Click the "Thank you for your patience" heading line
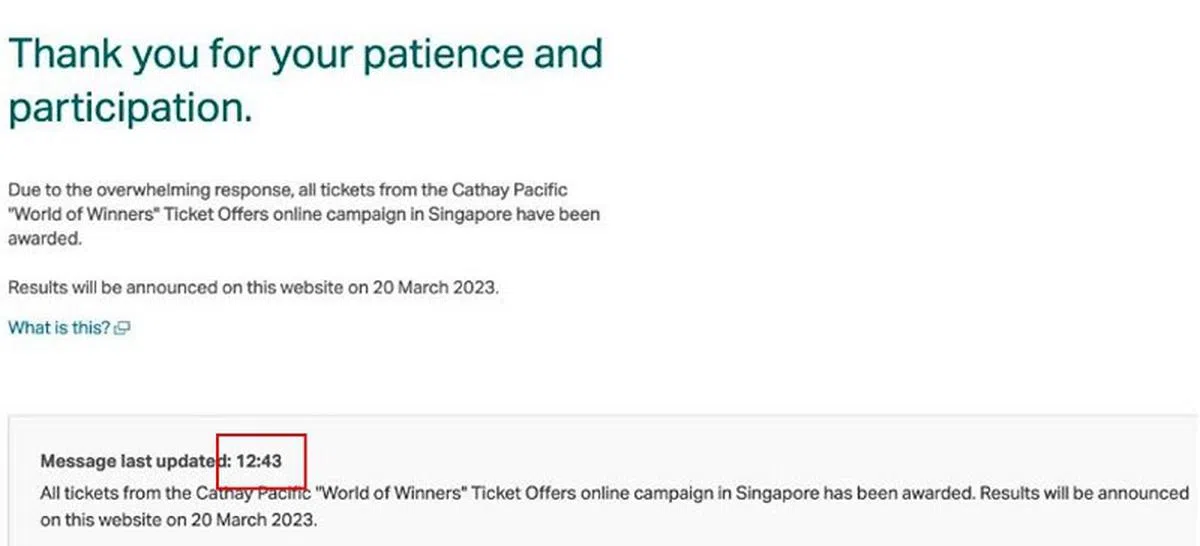The width and height of the screenshot is (1200, 546). (305, 53)
